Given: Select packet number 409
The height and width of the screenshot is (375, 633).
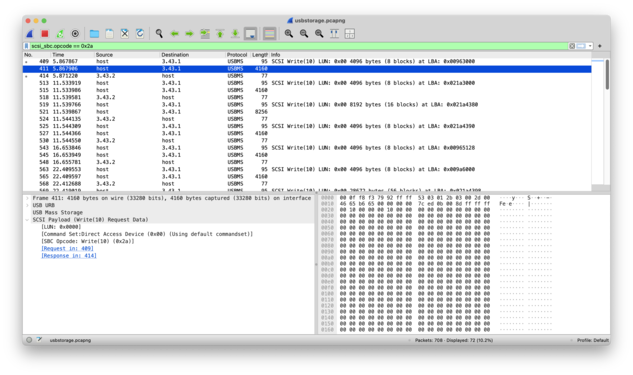Looking at the screenshot, I should pos(307,62).
